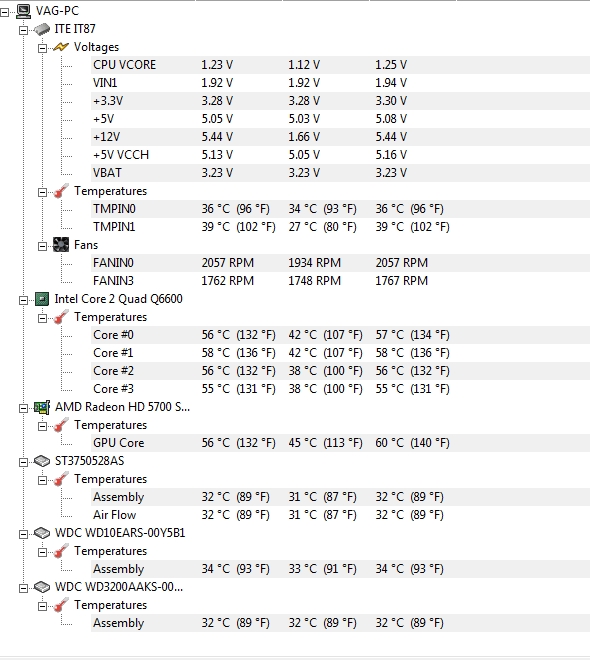
Task: Click the ST3750528AS hard drive icon
Action: coord(42,461)
